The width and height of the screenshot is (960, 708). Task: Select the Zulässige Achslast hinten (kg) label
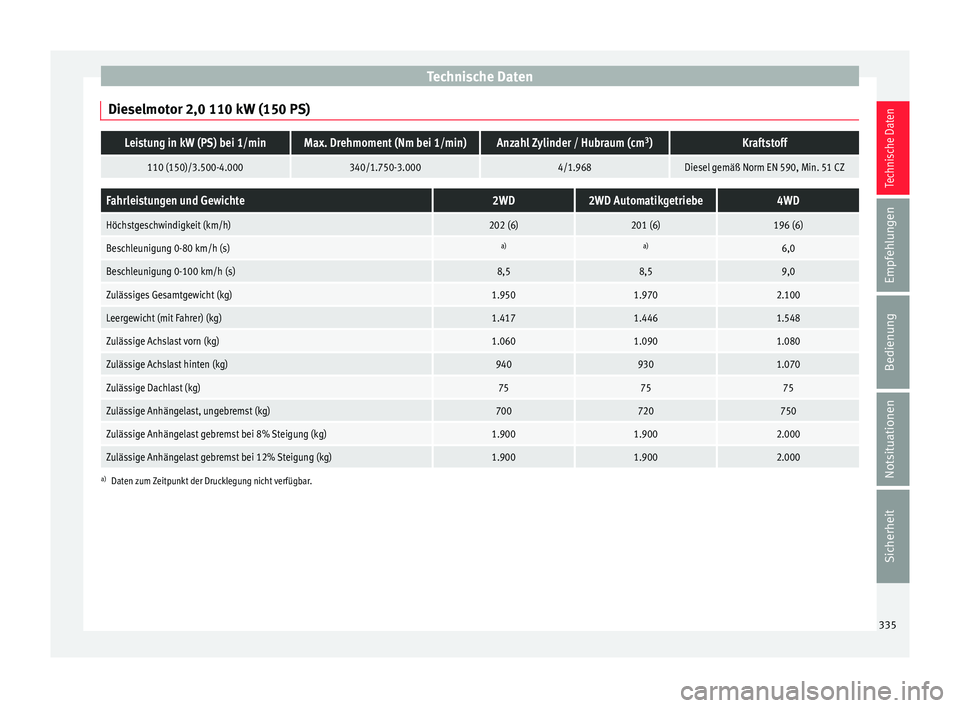pyautogui.click(x=167, y=364)
